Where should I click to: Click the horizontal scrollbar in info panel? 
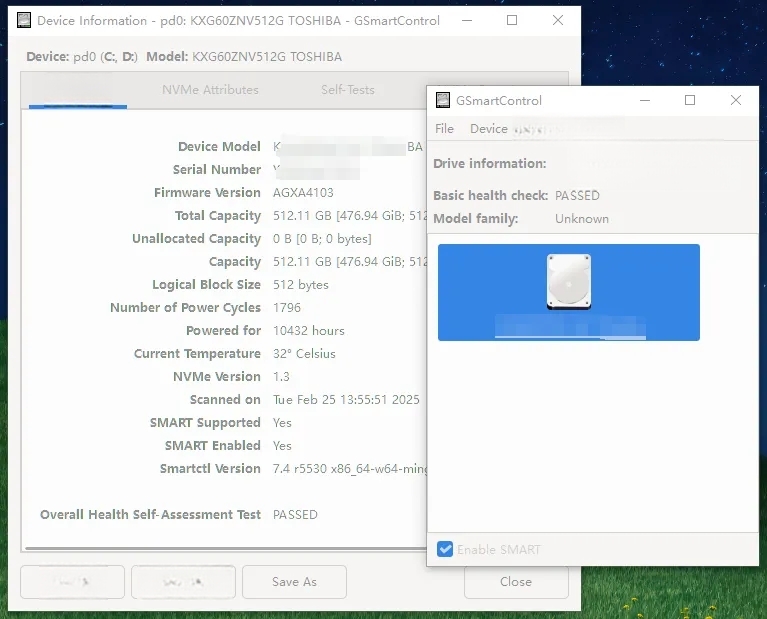click(226, 549)
